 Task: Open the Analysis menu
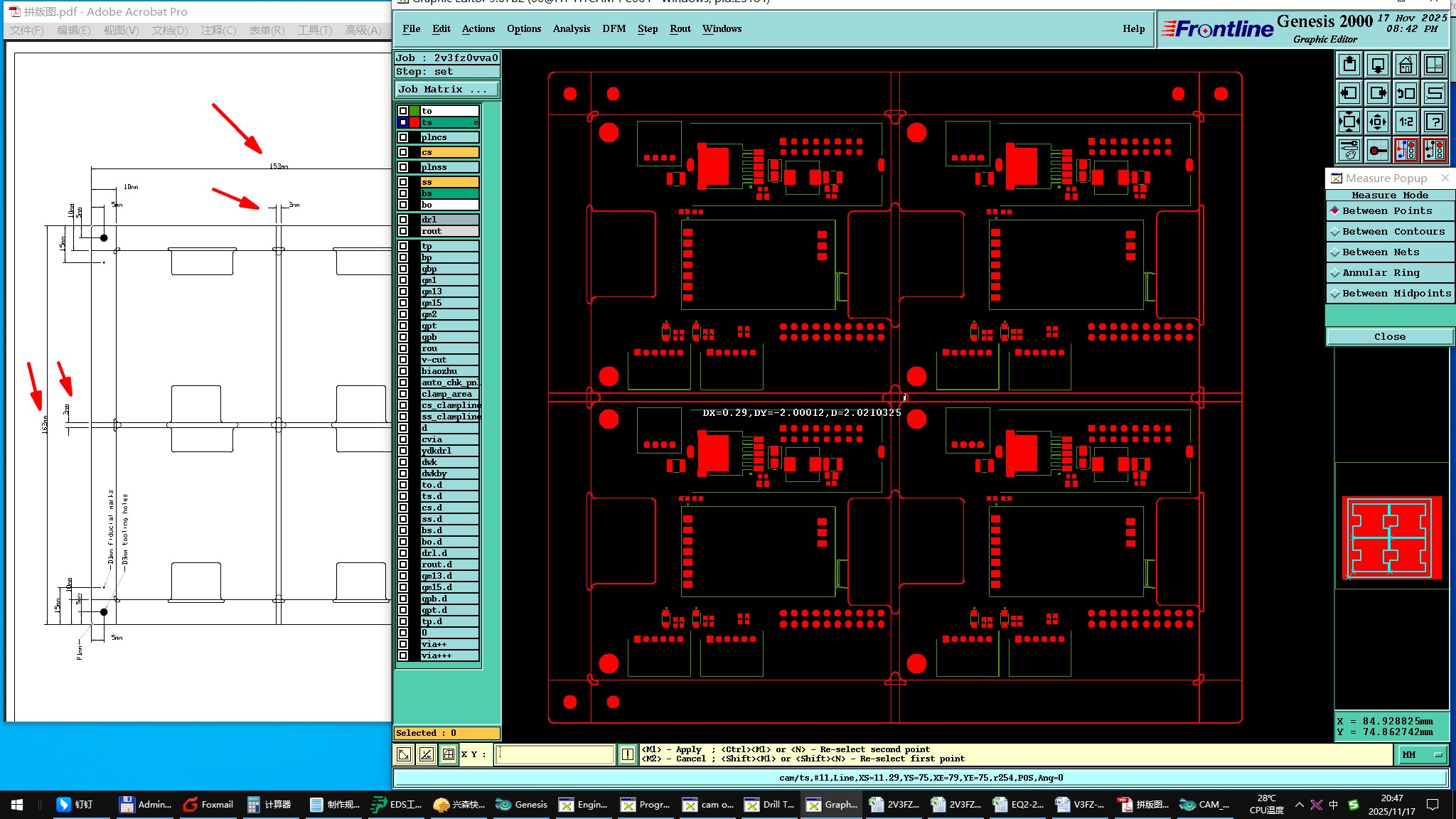pyautogui.click(x=571, y=29)
